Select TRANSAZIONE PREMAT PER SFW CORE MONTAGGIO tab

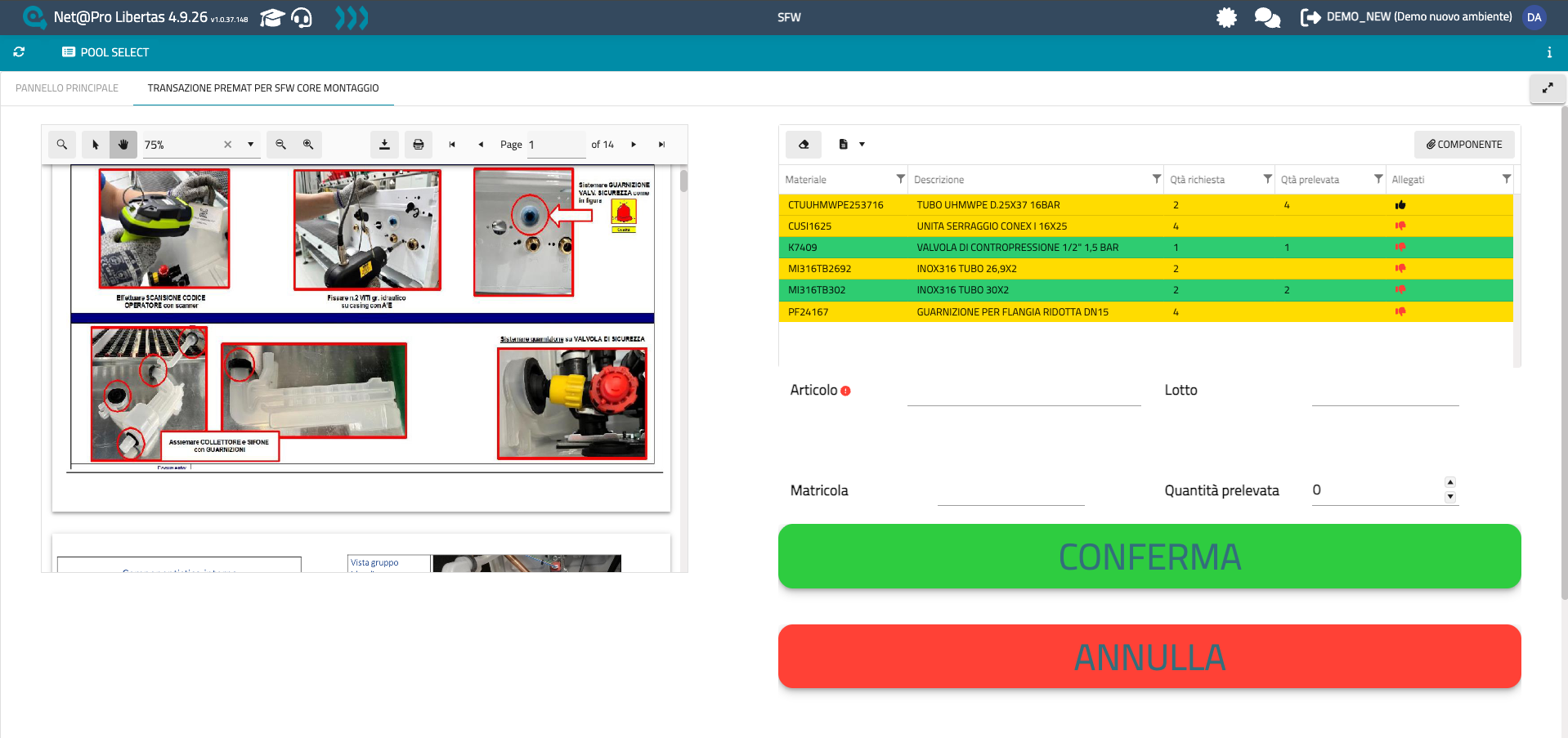click(263, 88)
